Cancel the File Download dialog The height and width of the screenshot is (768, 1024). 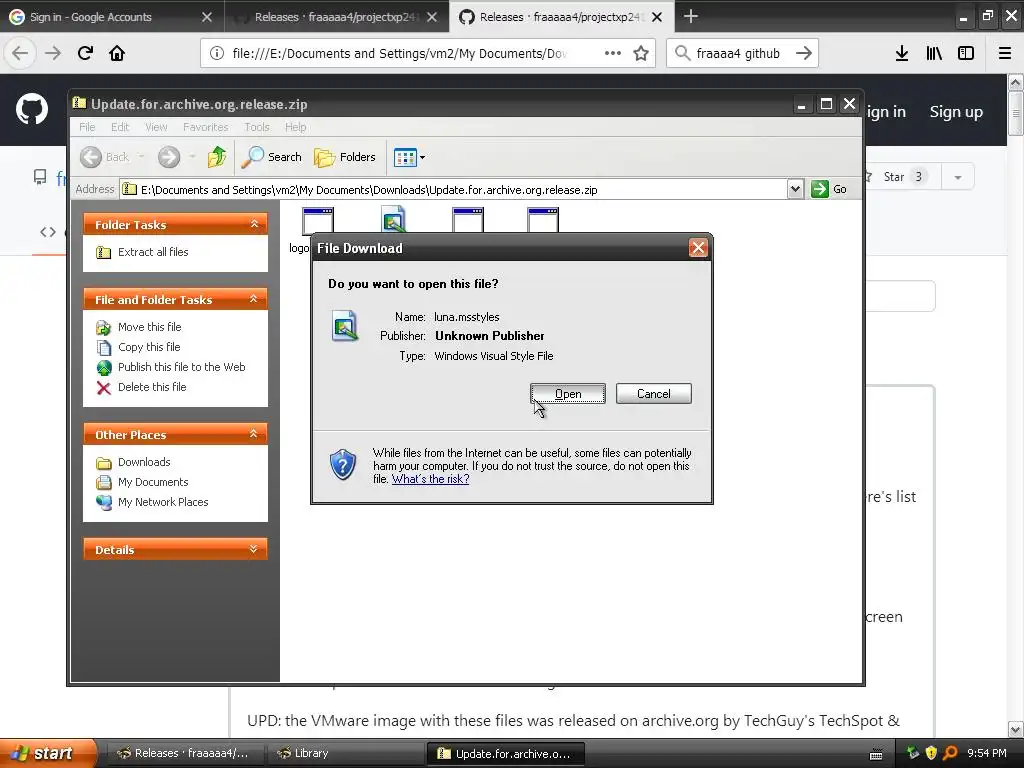coord(653,394)
